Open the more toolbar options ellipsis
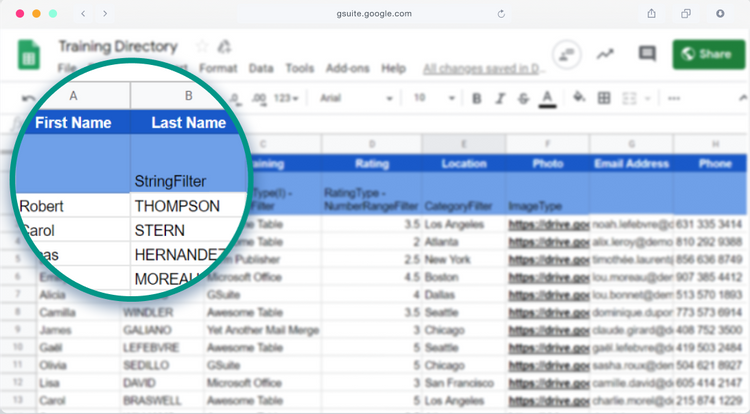Image resolution: width=750 pixels, height=414 pixels. (673, 98)
